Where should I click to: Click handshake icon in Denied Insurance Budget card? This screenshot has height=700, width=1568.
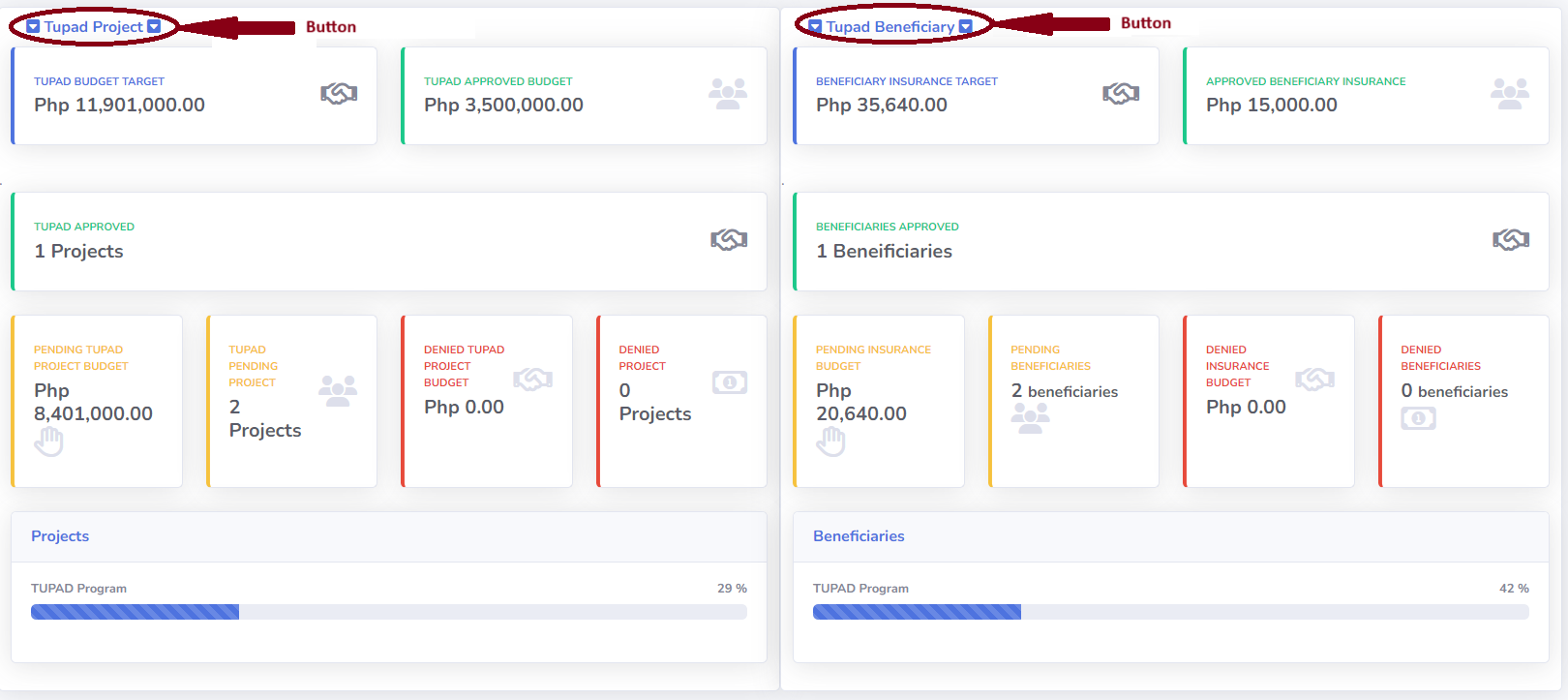click(x=1315, y=380)
